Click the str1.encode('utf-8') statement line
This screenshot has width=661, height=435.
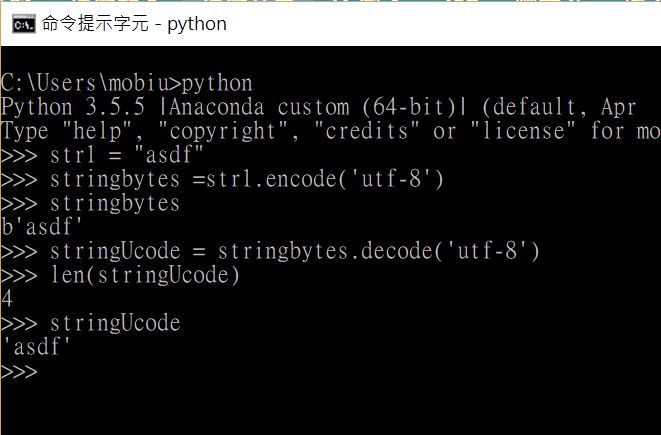(222, 179)
